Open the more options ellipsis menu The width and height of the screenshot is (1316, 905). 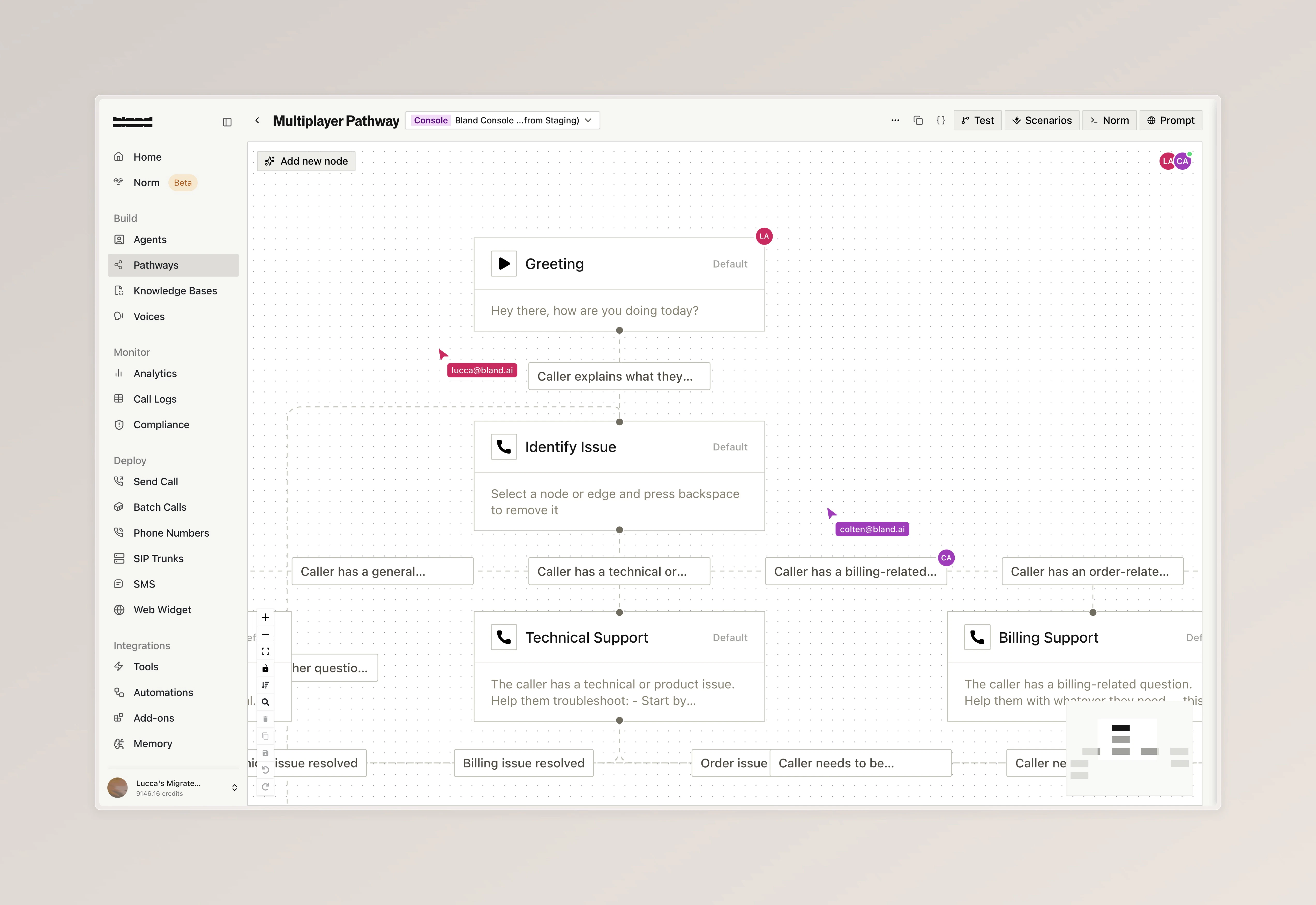(x=895, y=120)
